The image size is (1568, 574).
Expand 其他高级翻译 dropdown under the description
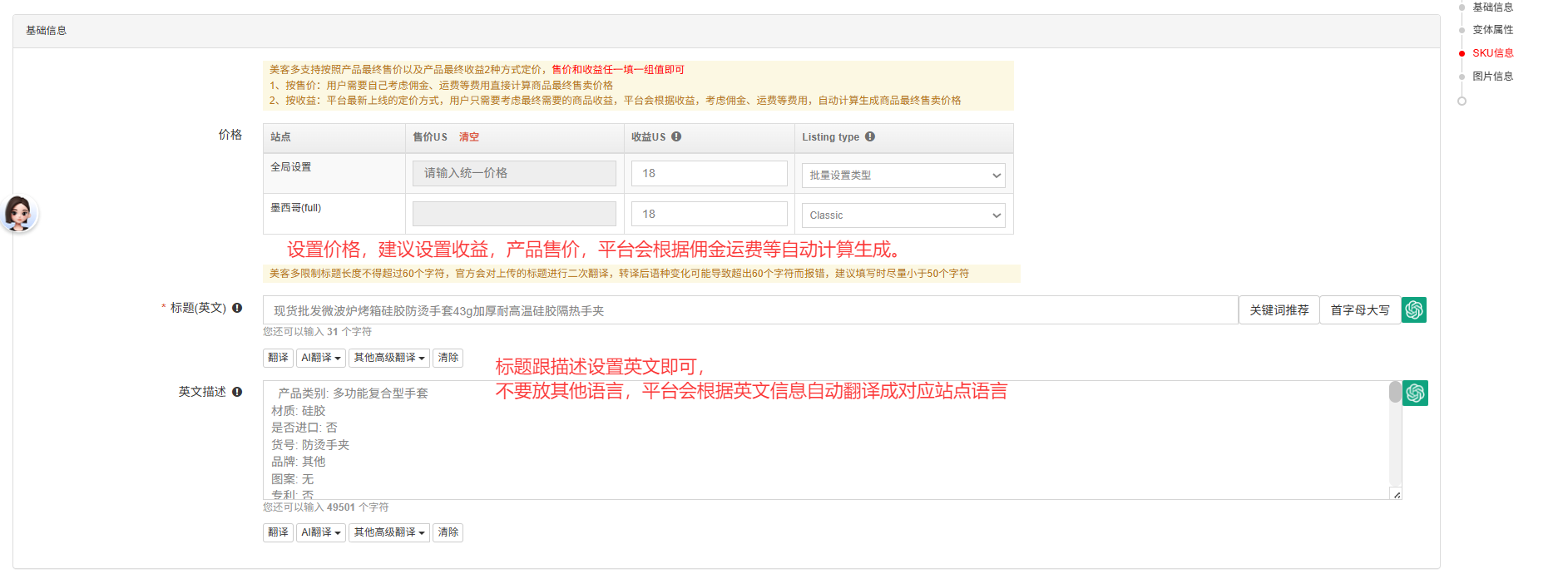point(389,532)
